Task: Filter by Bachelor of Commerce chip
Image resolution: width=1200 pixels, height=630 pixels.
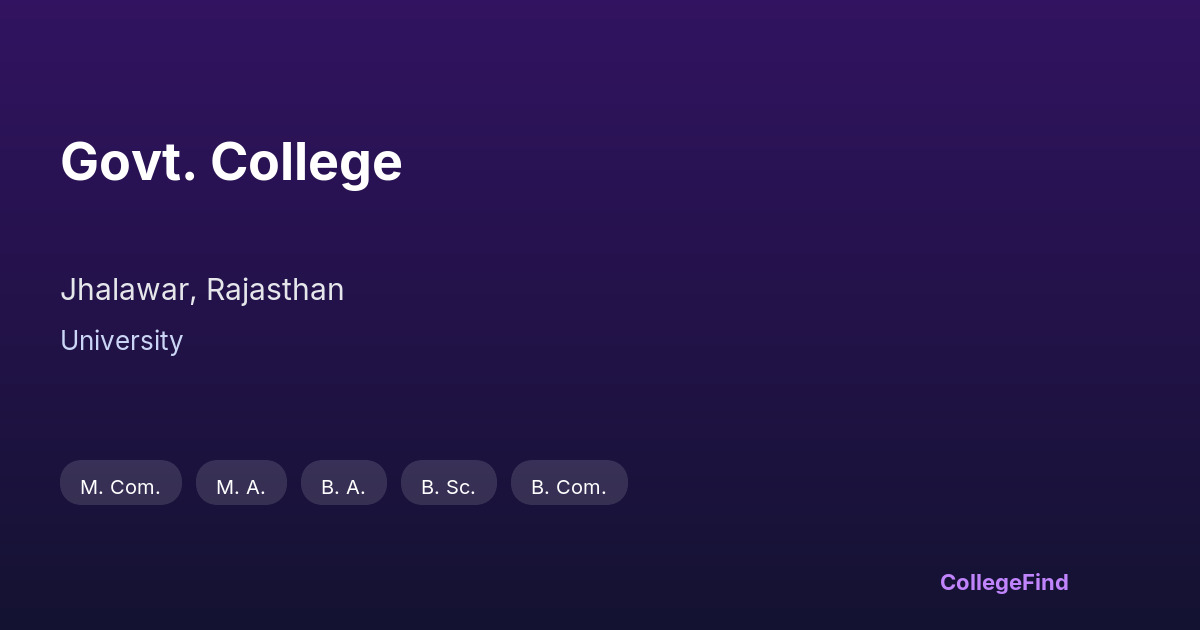Action: pos(568,484)
